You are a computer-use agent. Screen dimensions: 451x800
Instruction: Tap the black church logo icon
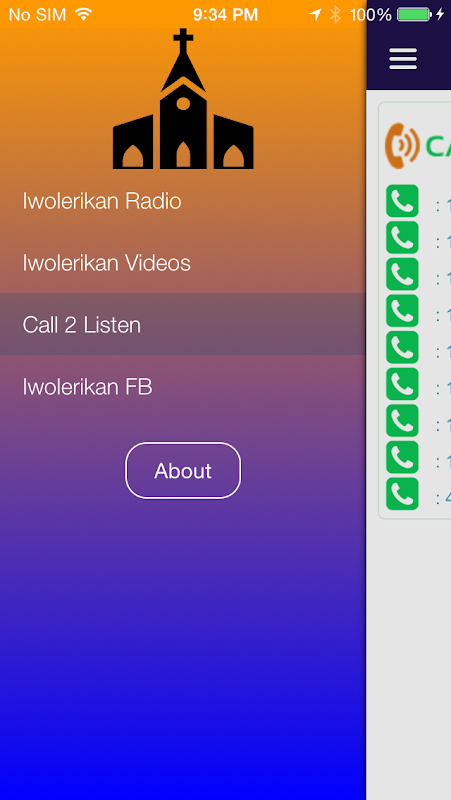(x=183, y=98)
